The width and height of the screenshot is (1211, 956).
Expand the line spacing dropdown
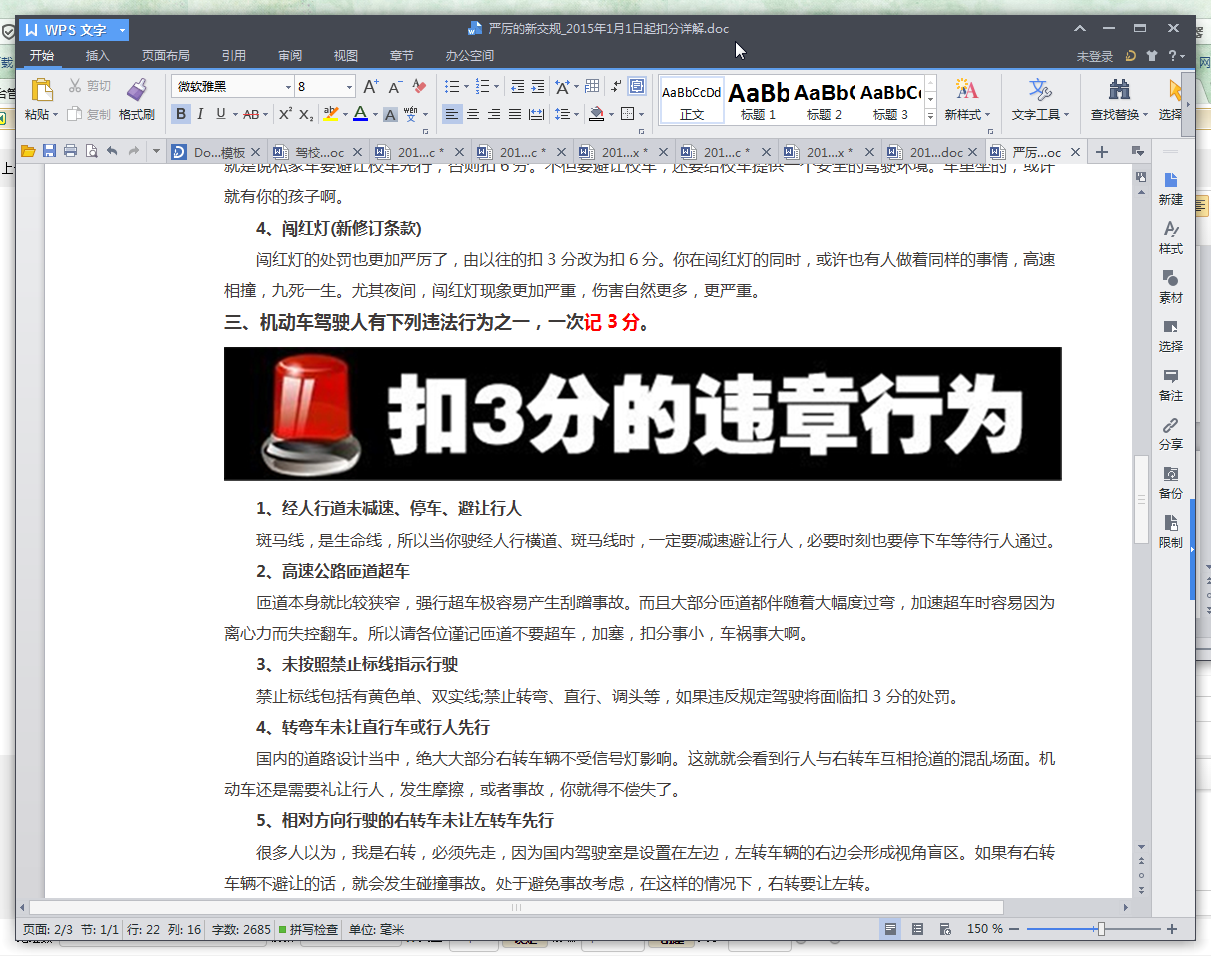(x=577, y=114)
